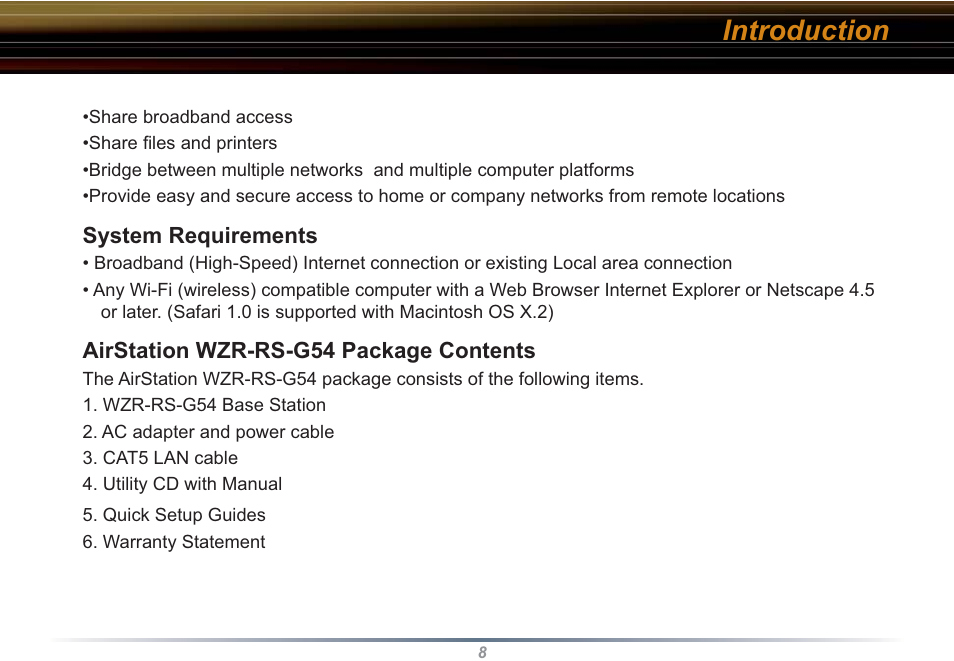Viewport: 954px width, 661px height.
Task: Click the 'Any Wi-Fi (wireless) compatible computer' line
Action: 479,290
